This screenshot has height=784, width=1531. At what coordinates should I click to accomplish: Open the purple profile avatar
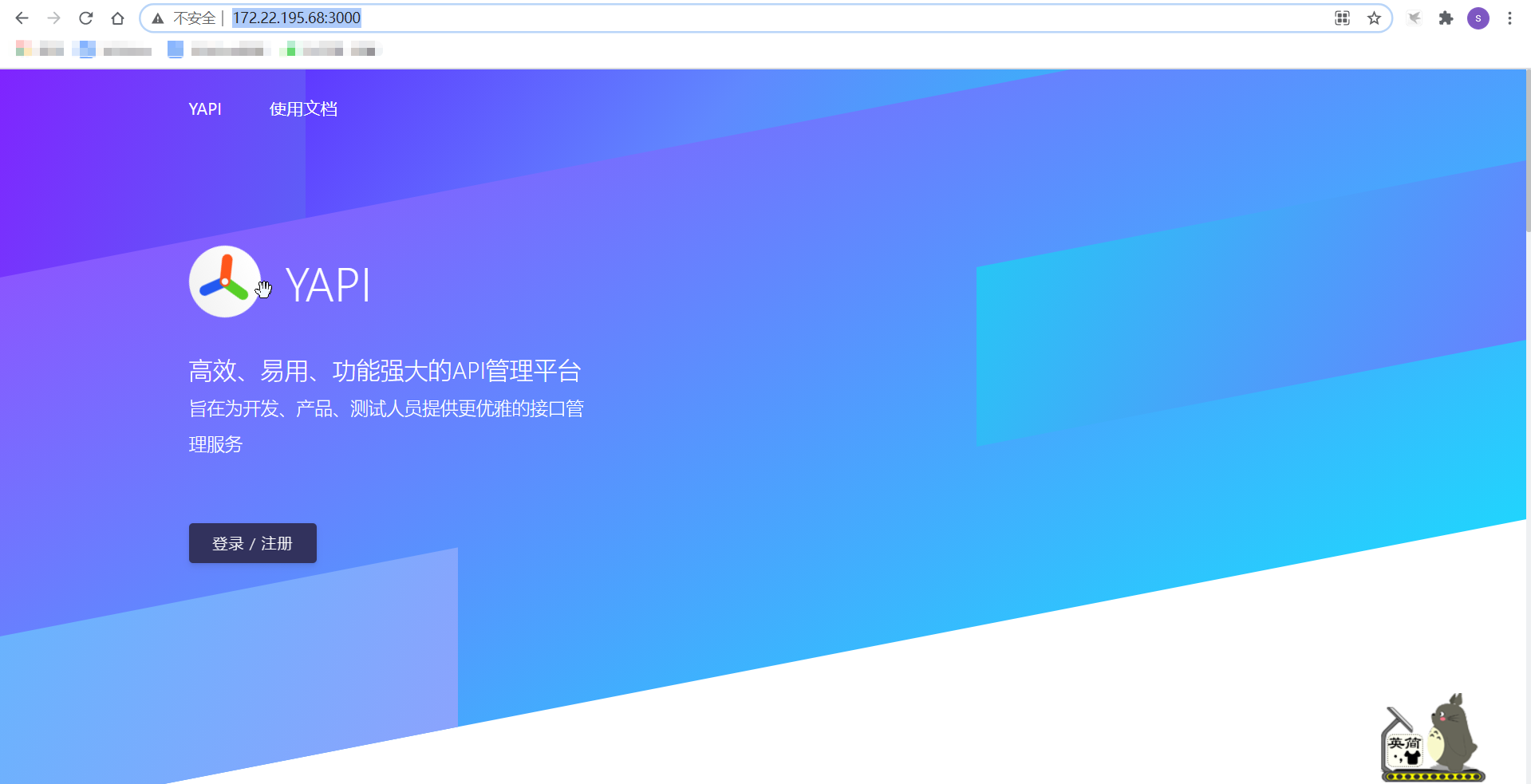[1478, 18]
